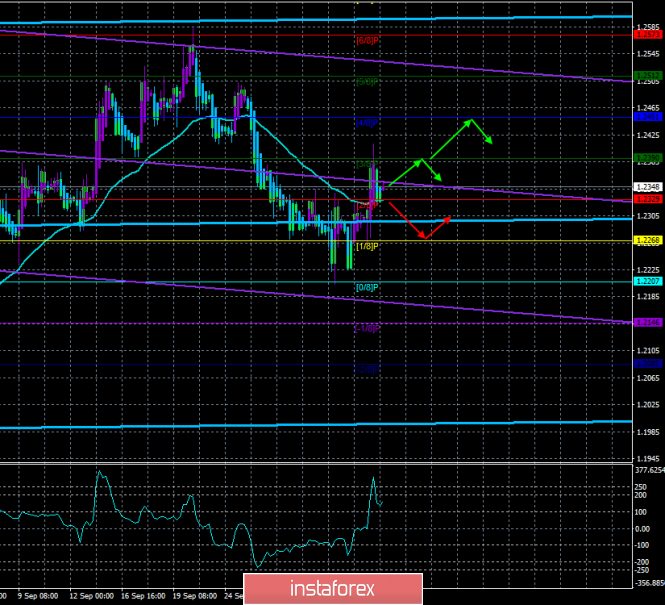Click the -200 indicator scale value
Viewport: 665px width, 605px height.
coord(642,562)
